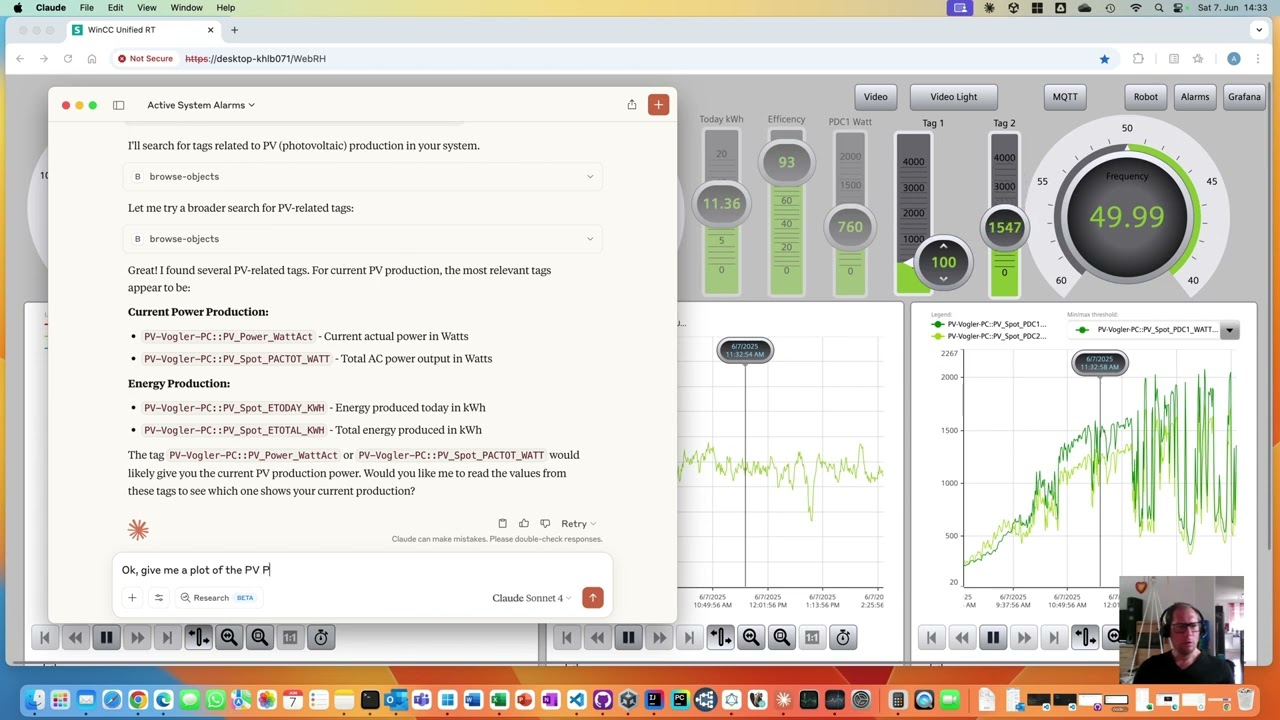Open the Robot screen button
This screenshot has width=1280, height=720.
(x=1146, y=97)
